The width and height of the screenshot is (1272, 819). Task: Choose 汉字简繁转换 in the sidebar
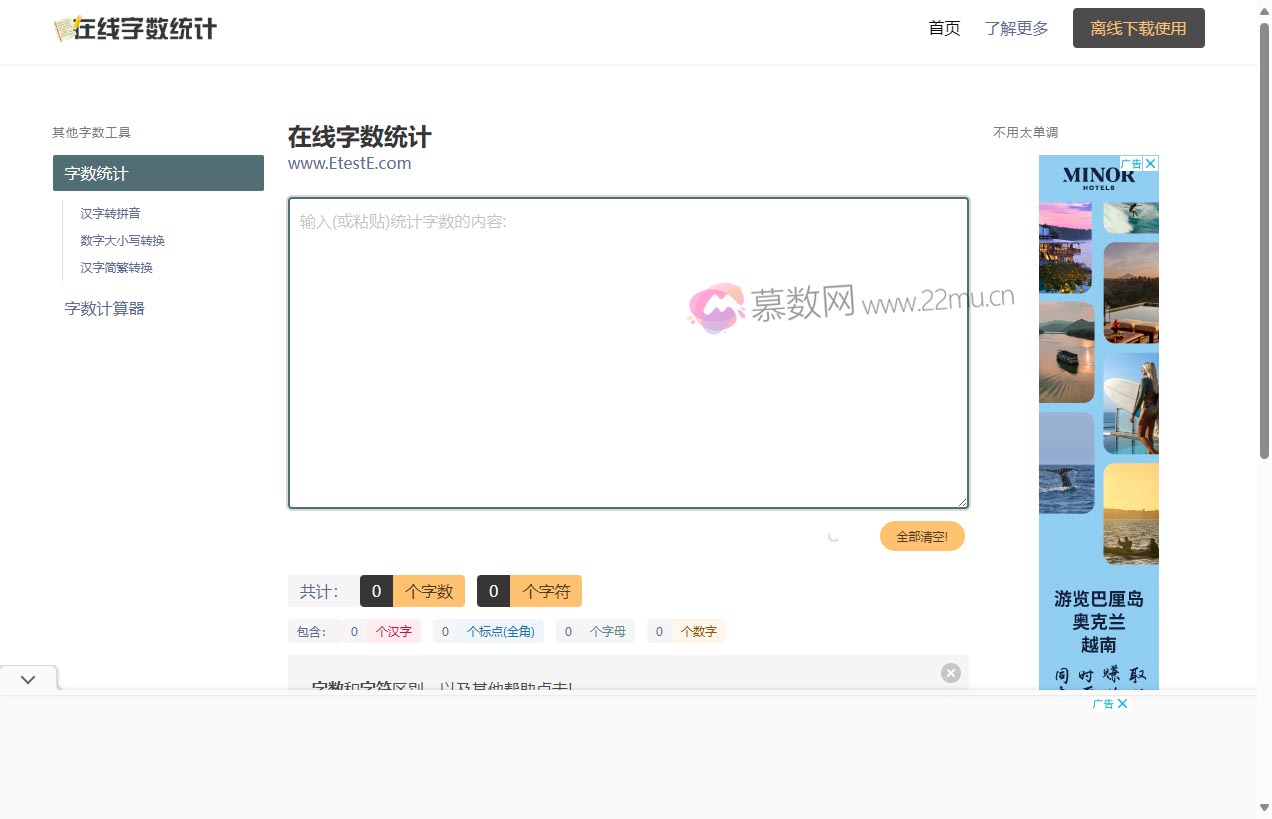pos(116,267)
